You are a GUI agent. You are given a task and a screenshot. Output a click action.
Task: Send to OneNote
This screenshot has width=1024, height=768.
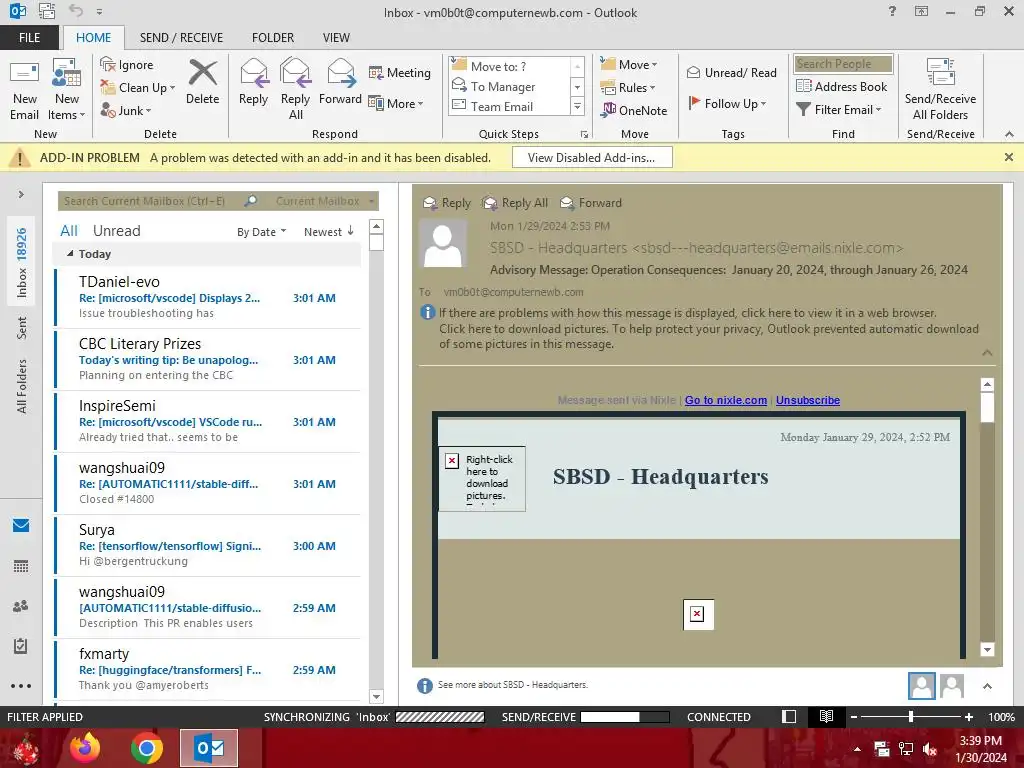(634, 110)
